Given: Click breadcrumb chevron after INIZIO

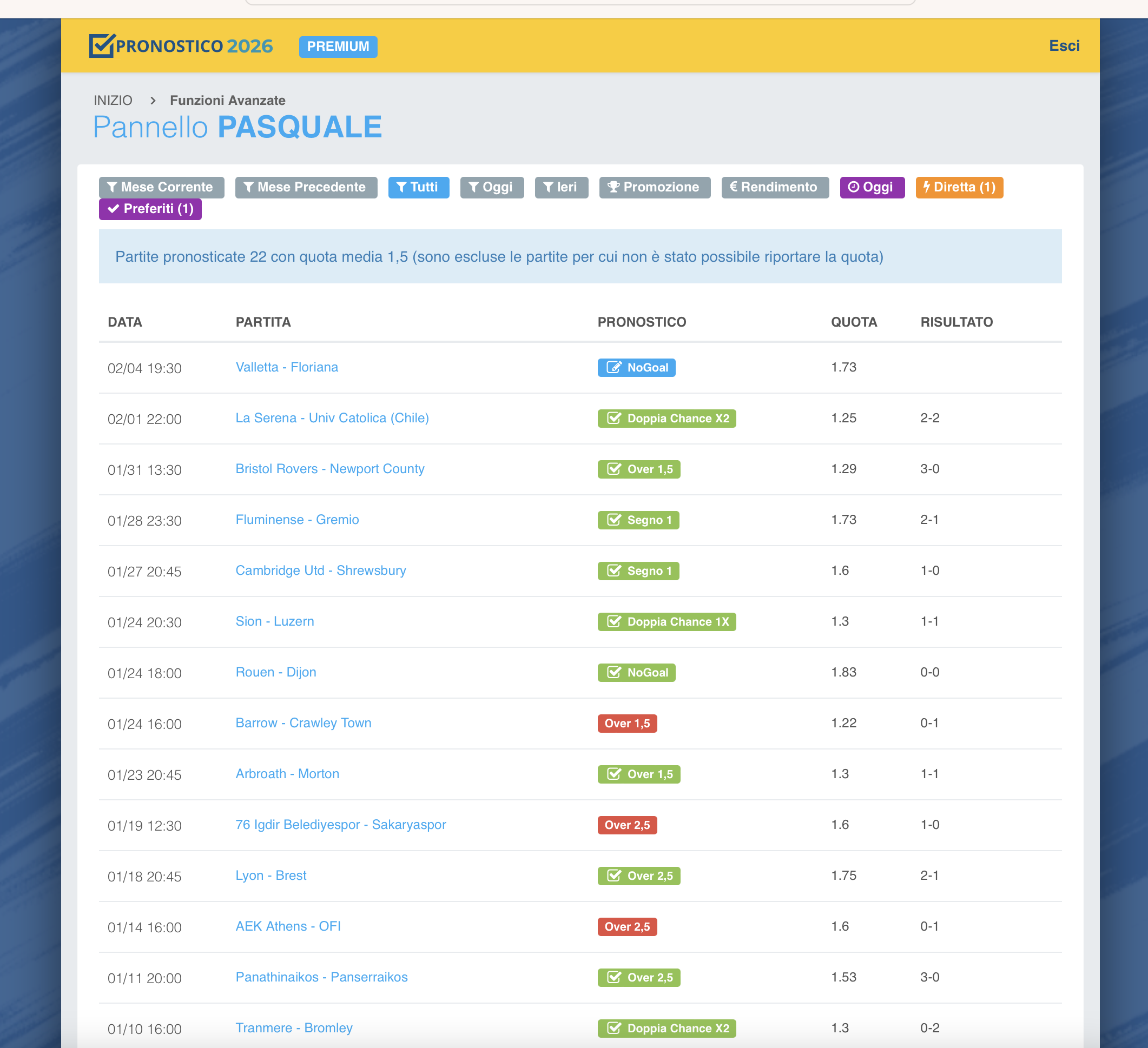Looking at the screenshot, I should (x=153, y=101).
